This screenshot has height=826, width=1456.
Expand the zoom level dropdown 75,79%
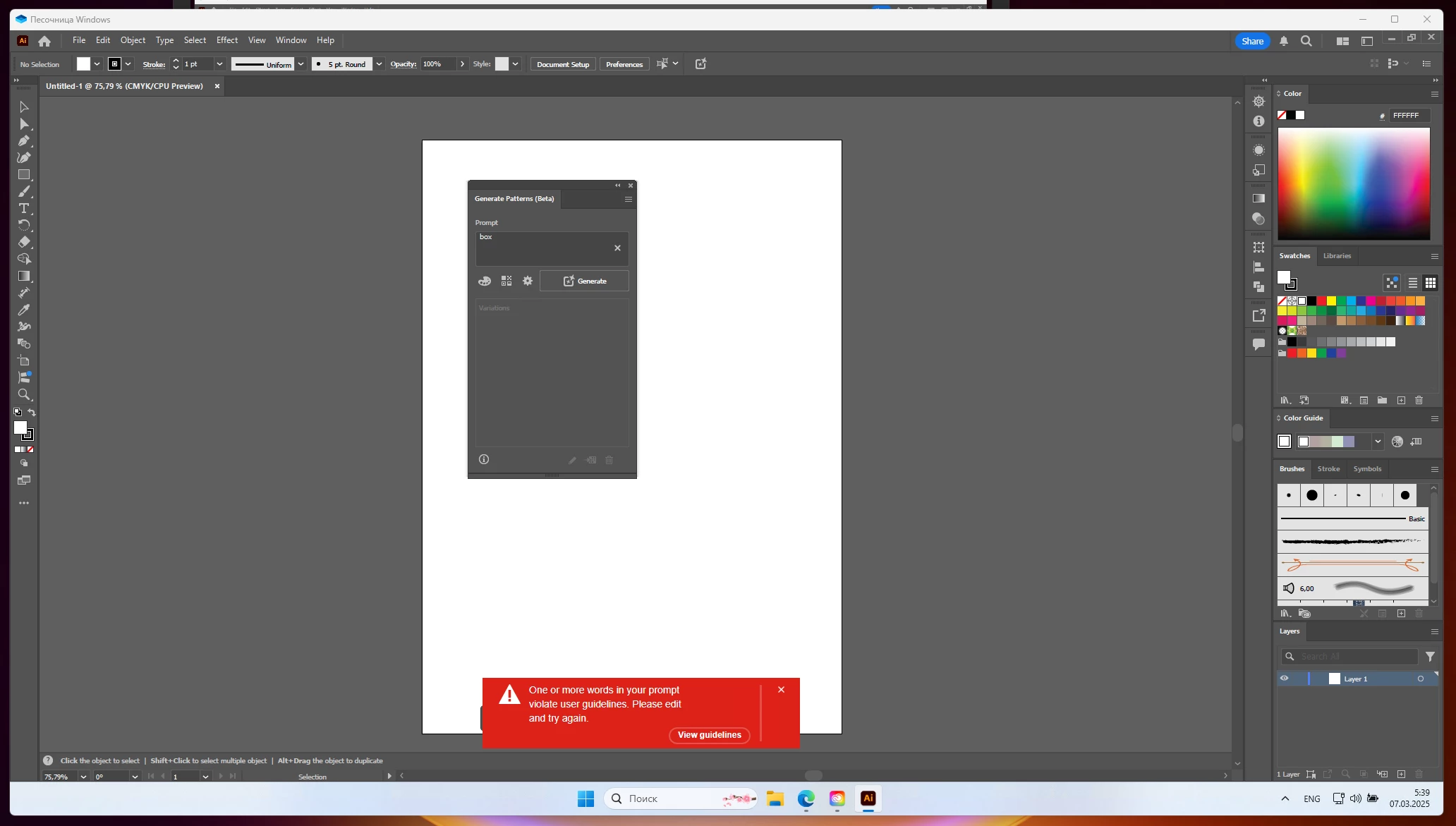pos(83,777)
